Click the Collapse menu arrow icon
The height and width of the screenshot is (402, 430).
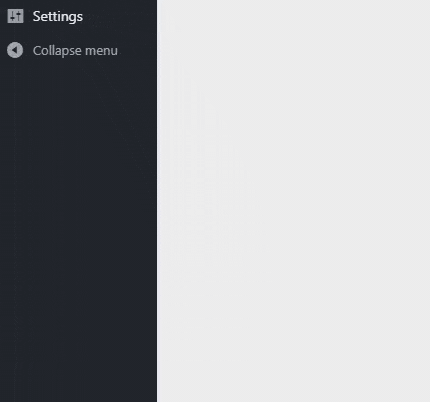(x=15, y=50)
